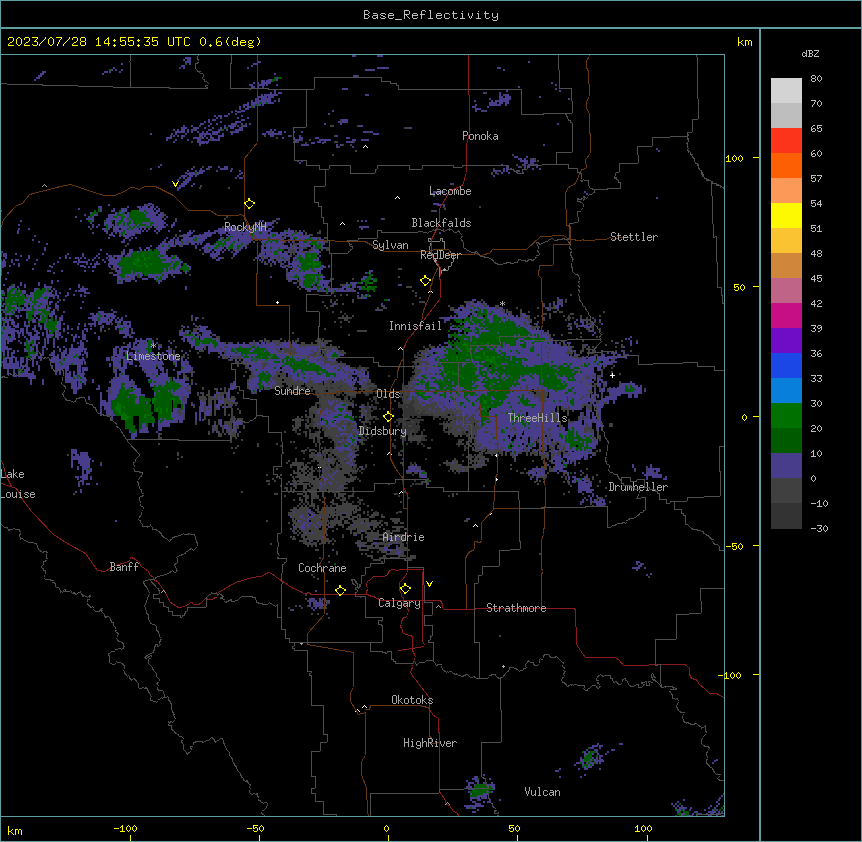This screenshot has height=842, width=862.
Task: Select the white plus marker north of Drumheller
Action: coord(612,375)
